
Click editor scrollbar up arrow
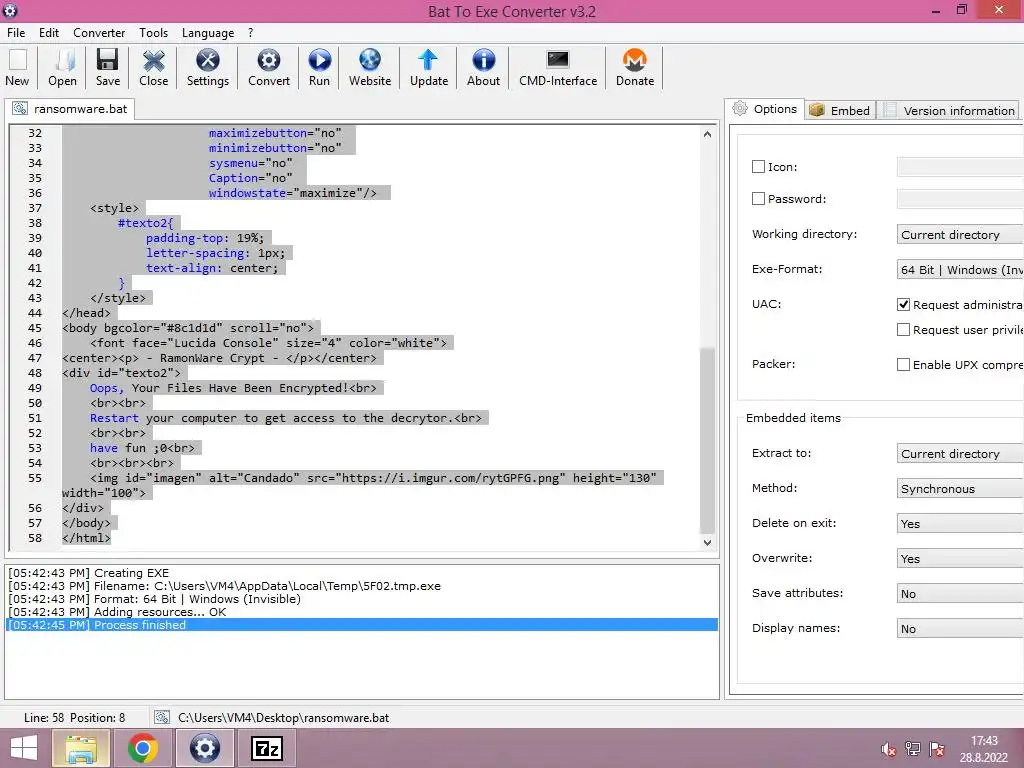pos(707,134)
